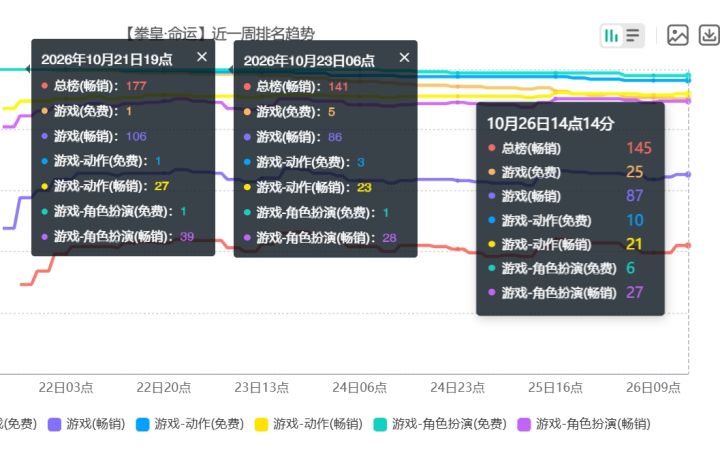Click the download data icon
This screenshot has height=458, width=720.
click(709, 35)
